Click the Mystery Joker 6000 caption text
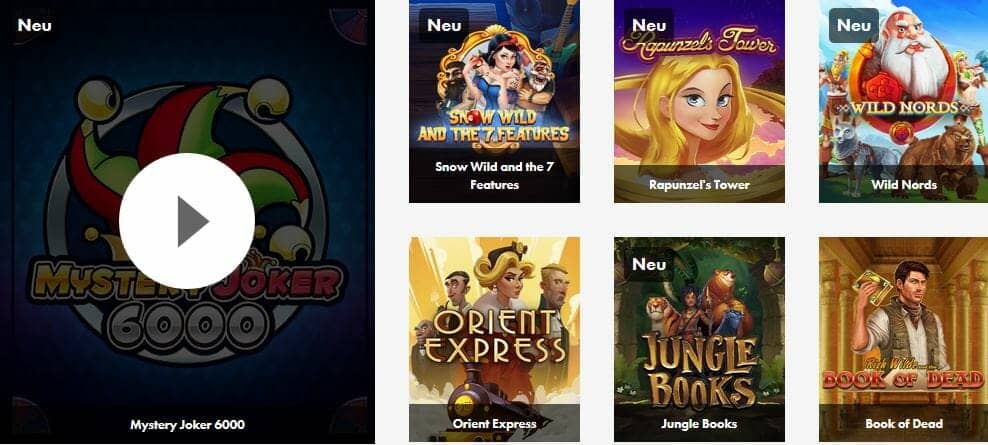The width and height of the screenshot is (988, 445). tap(187, 425)
